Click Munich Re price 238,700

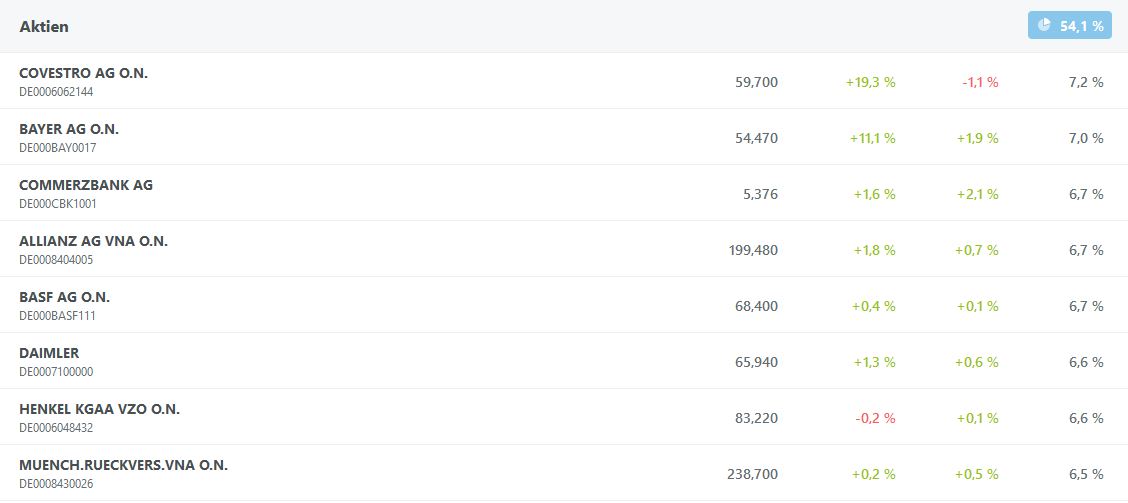tap(752, 474)
